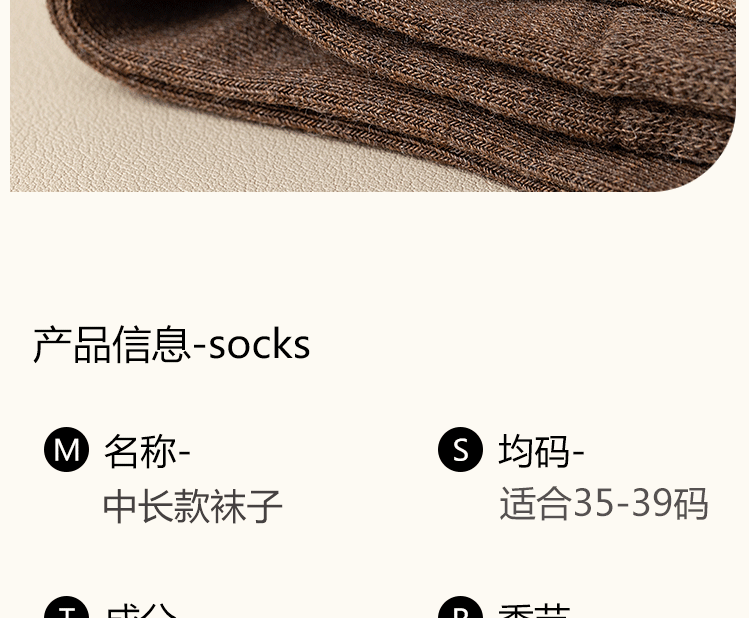Click the black circle S icon
Screen dimensions: 750x618
point(461,450)
